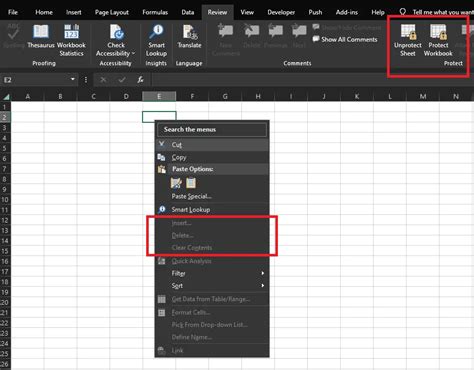Expand the Check Accessibility dropdown
This screenshot has width=474, height=370.
(133, 53)
